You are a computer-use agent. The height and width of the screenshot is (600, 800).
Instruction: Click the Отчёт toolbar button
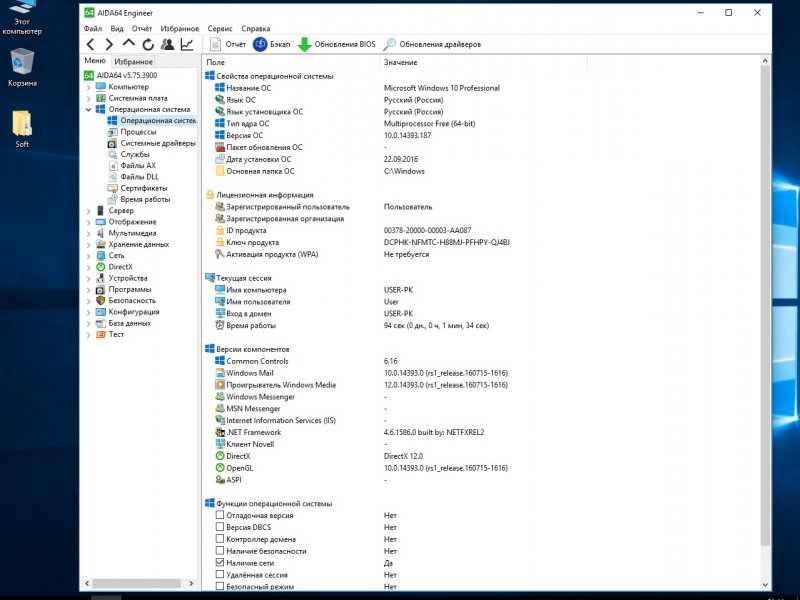click(228, 44)
